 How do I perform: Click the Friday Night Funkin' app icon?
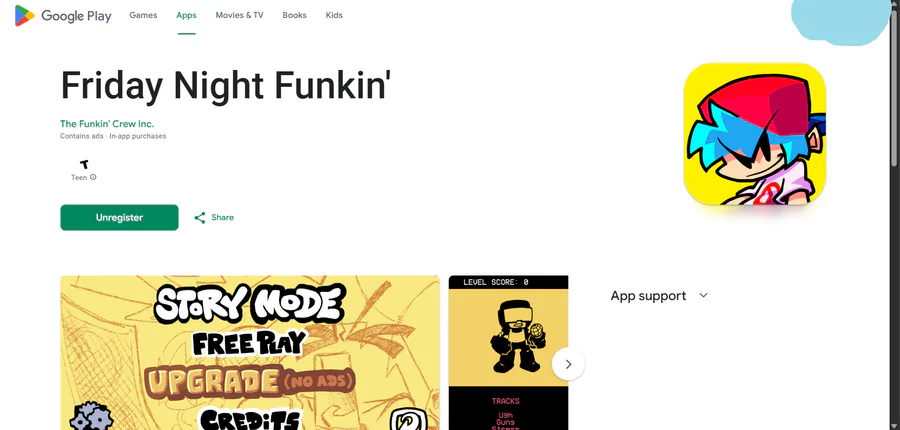pyautogui.click(x=755, y=134)
